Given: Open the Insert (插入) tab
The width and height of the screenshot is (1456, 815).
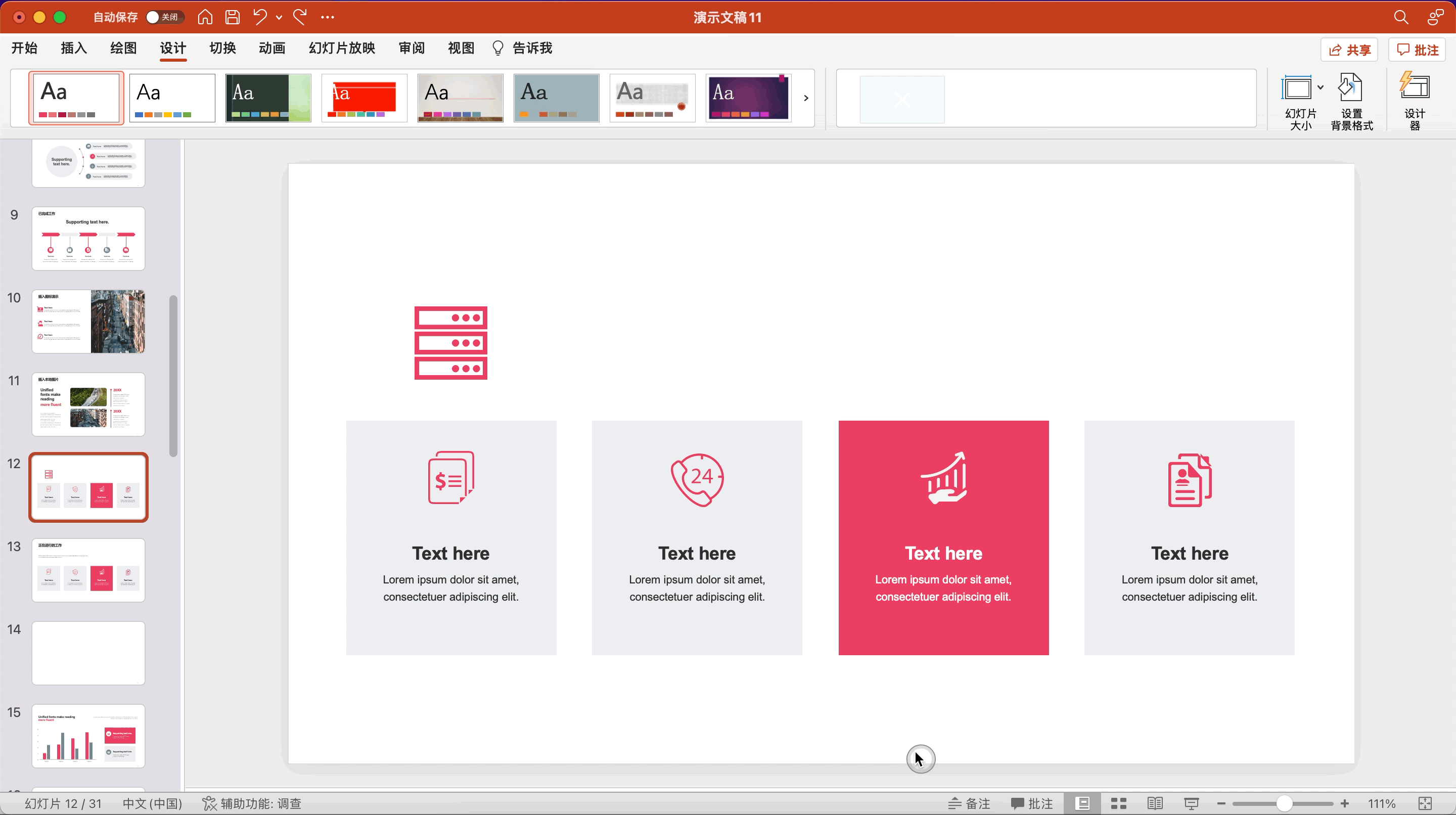Looking at the screenshot, I should [74, 48].
